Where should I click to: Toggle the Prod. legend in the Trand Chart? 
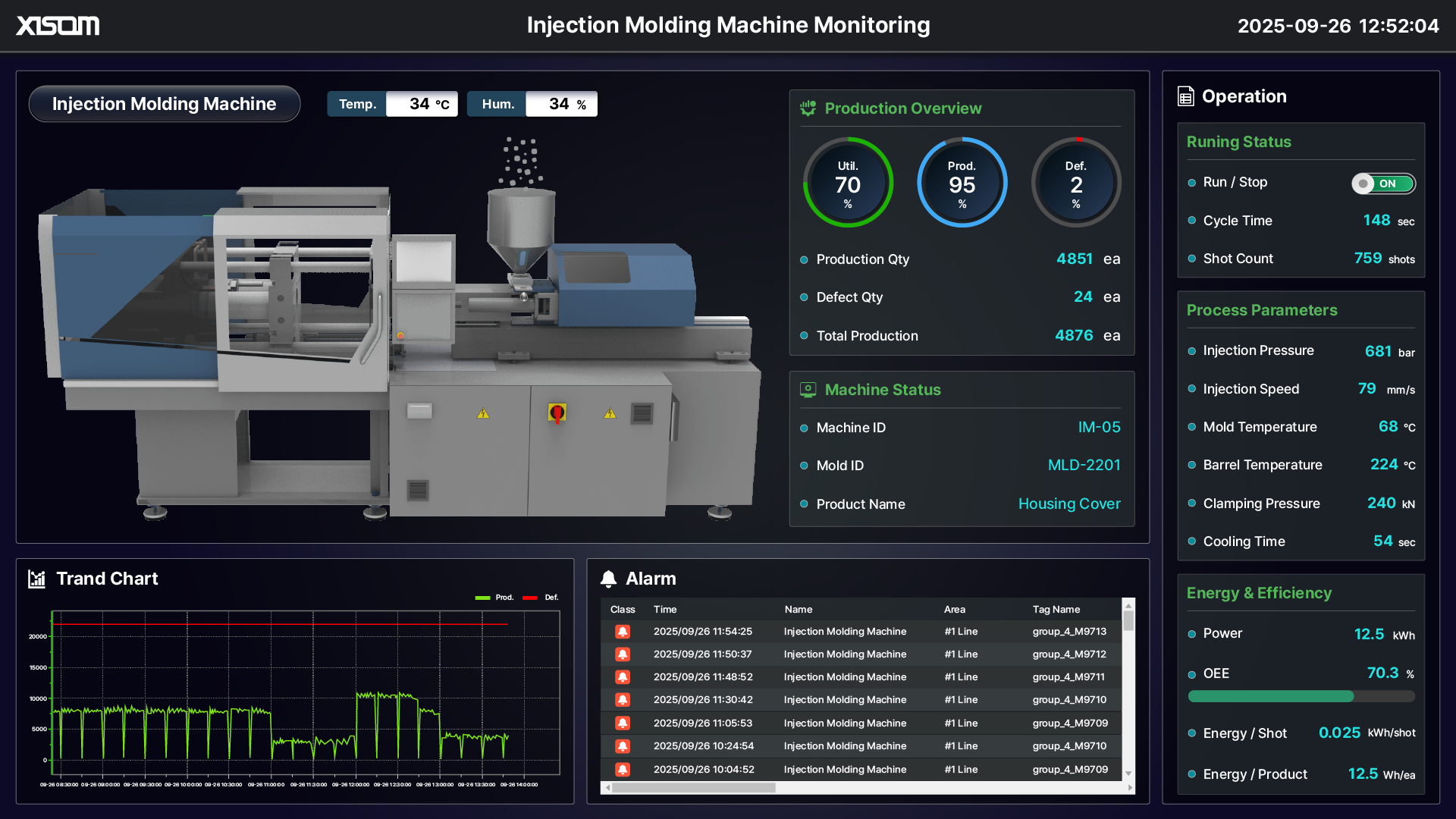(x=493, y=598)
